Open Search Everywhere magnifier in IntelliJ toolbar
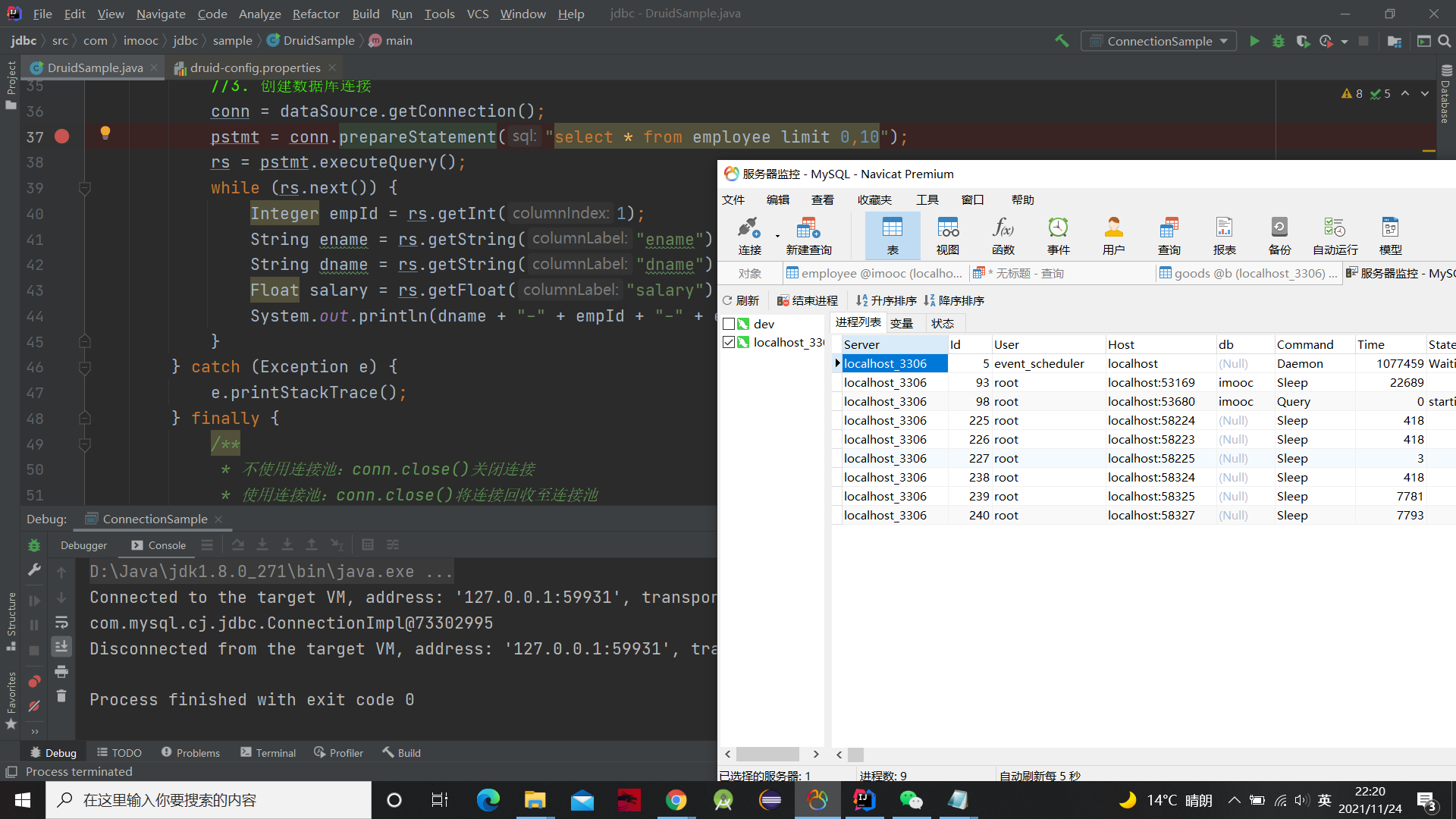1456x819 pixels. (x=1445, y=41)
